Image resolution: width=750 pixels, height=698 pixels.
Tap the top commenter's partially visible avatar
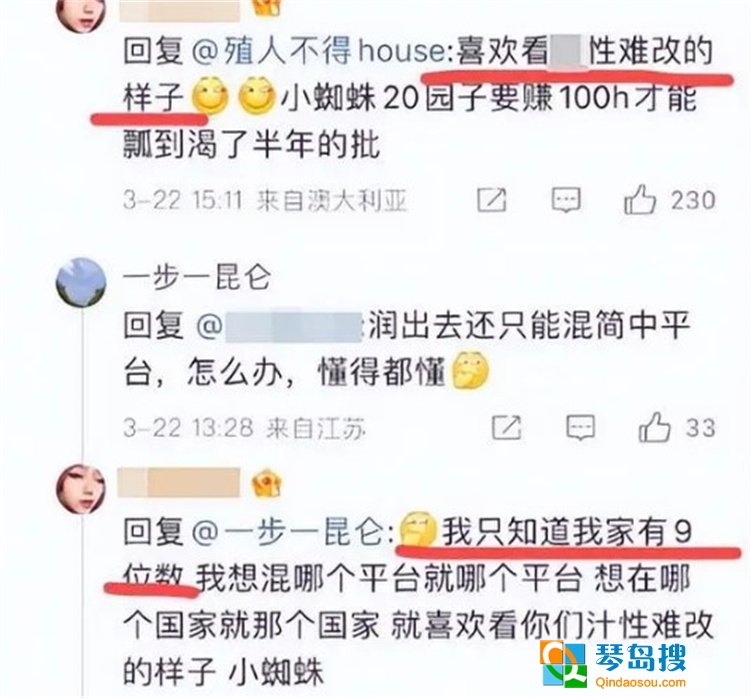pos(81,14)
